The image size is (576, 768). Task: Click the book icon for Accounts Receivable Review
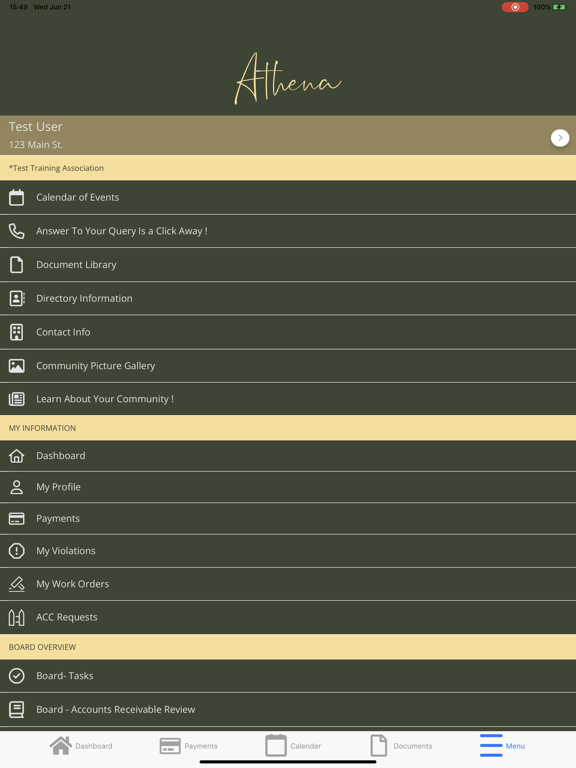[x=17, y=709]
